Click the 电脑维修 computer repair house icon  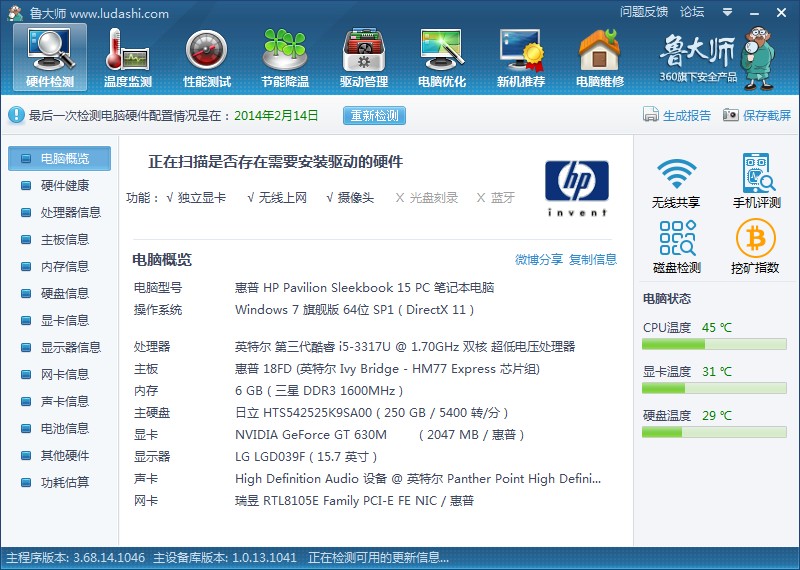[x=600, y=56]
